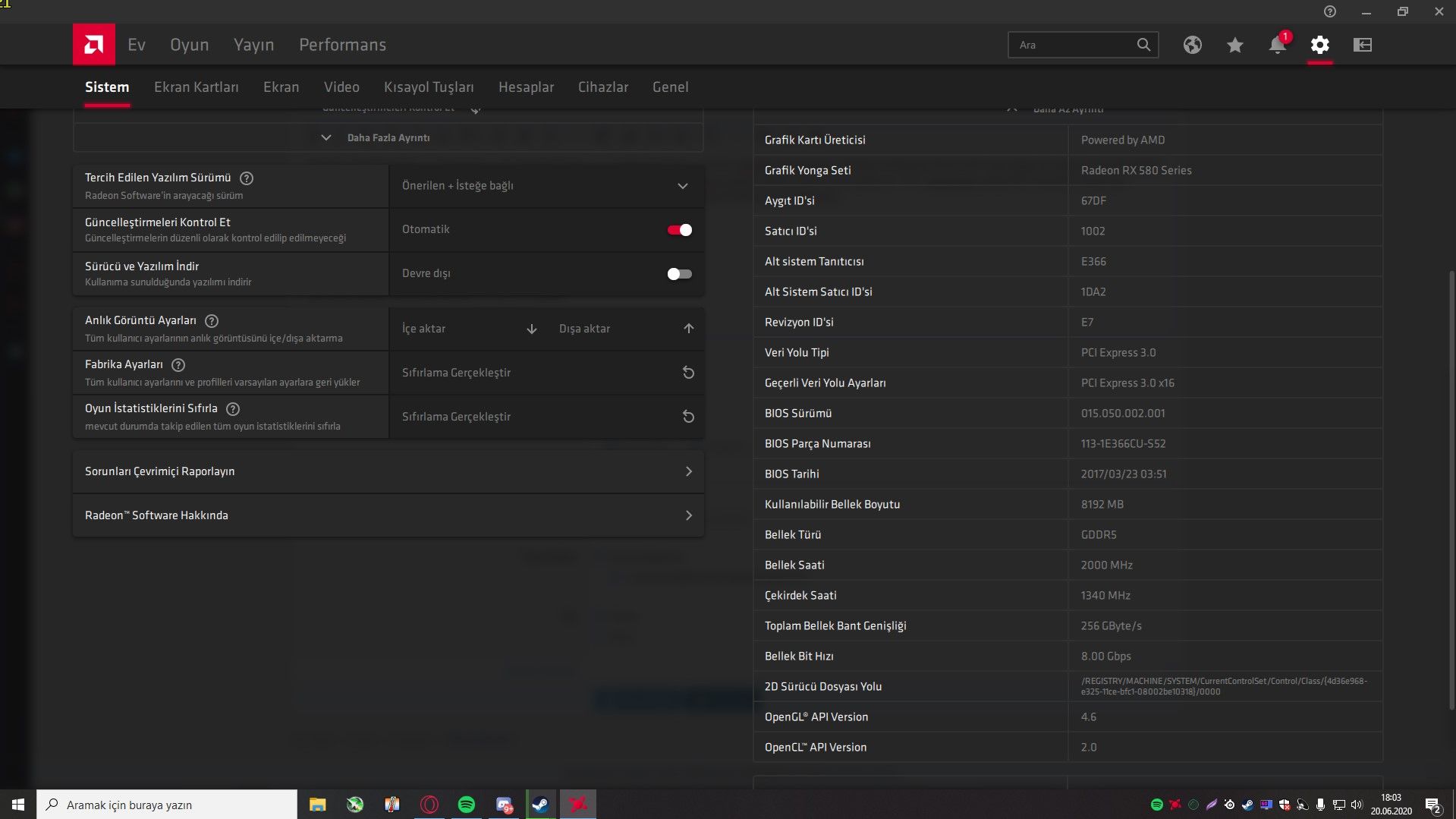Open the notifications bell with badge
This screenshot has width=1456, height=819.
pyautogui.click(x=1277, y=45)
